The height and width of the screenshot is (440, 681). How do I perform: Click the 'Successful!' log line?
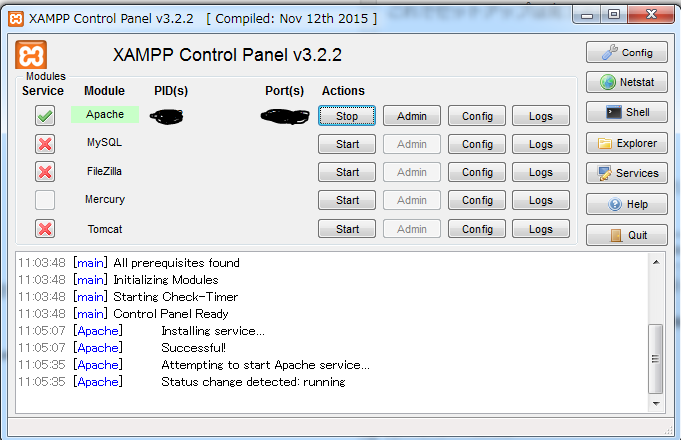coord(193,348)
